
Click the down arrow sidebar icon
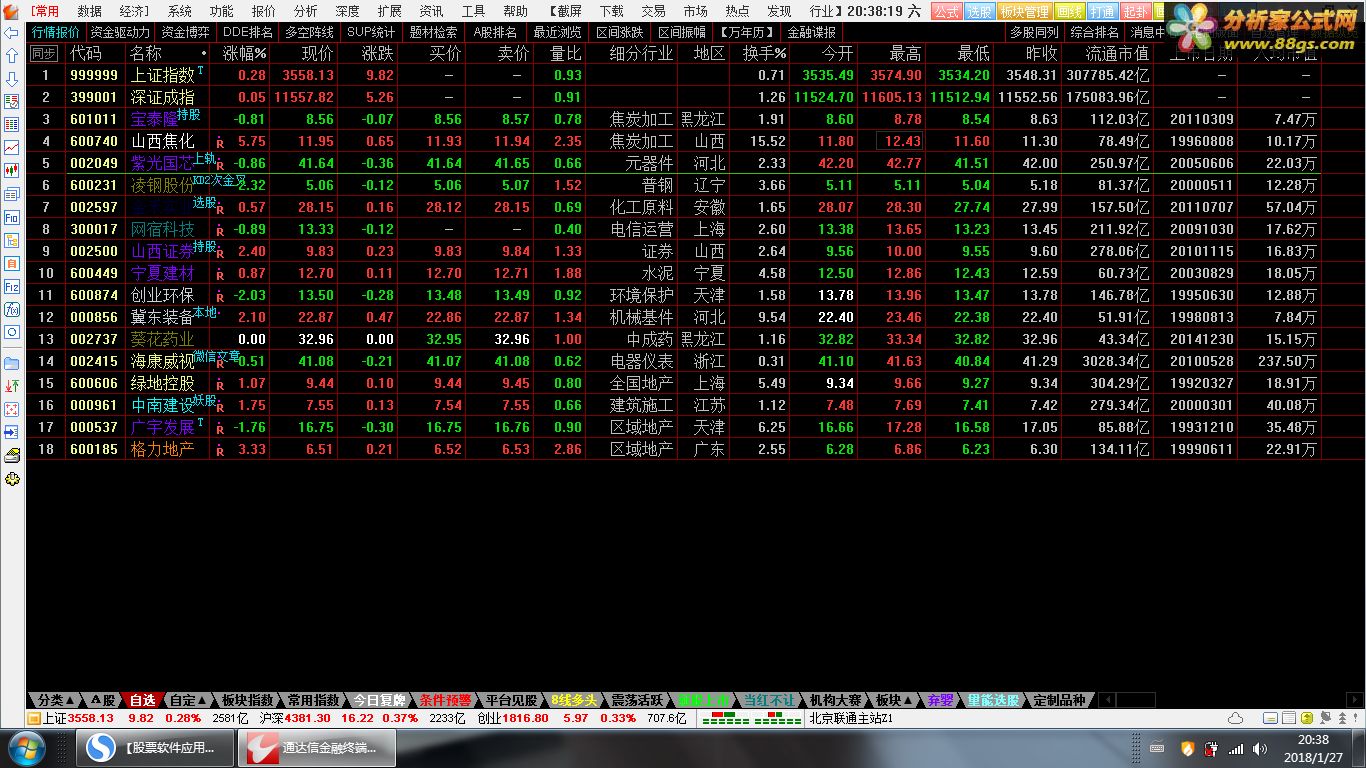pyautogui.click(x=12, y=79)
